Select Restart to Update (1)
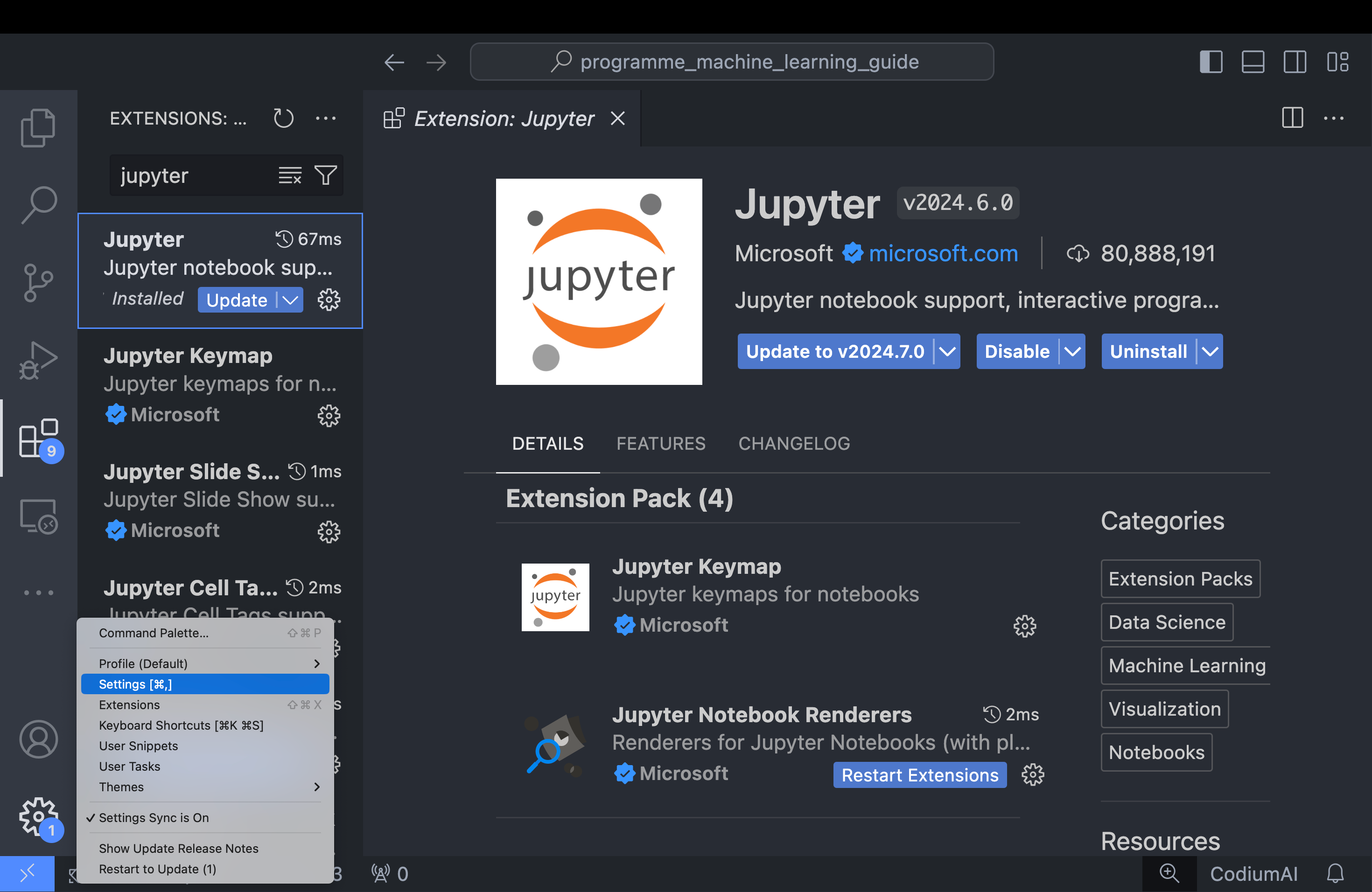The height and width of the screenshot is (892, 1372). point(205,870)
